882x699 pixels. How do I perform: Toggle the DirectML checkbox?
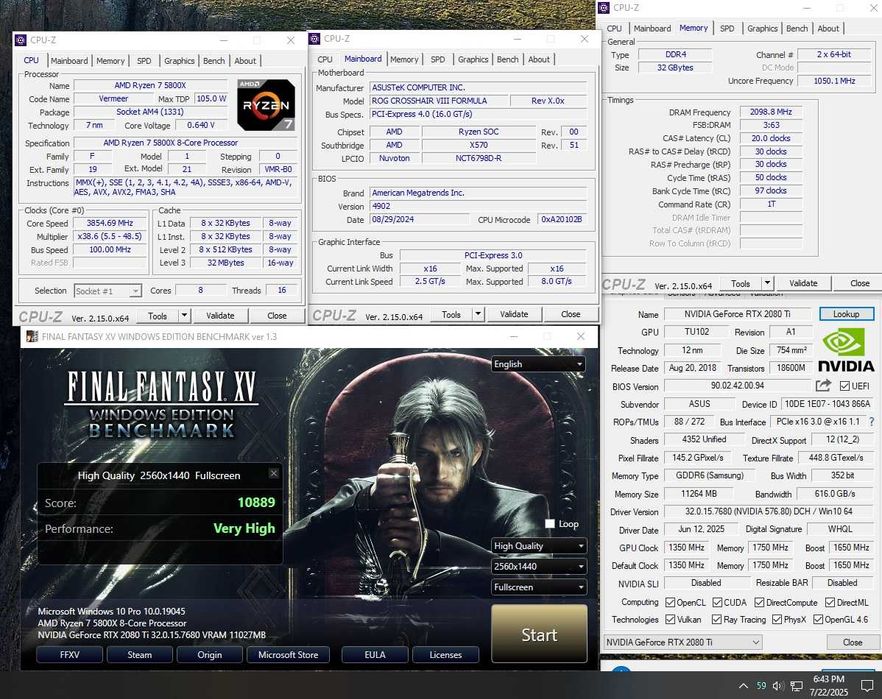(830, 602)
